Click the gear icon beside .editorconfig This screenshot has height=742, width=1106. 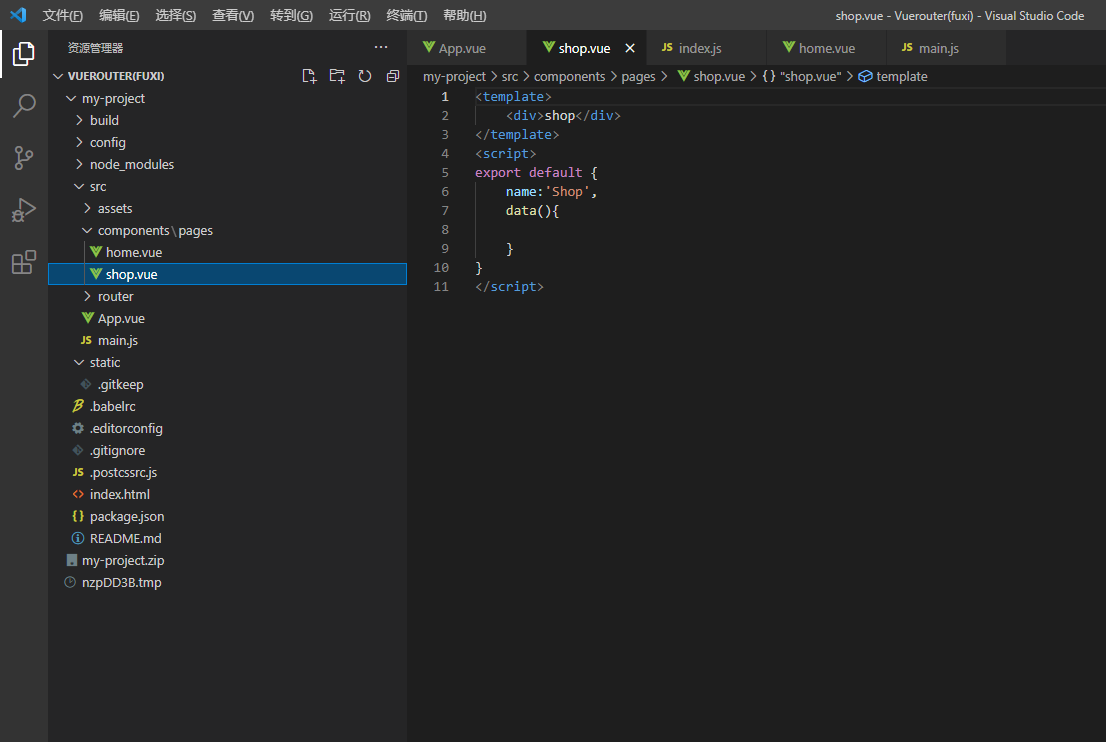coord(78,428)
